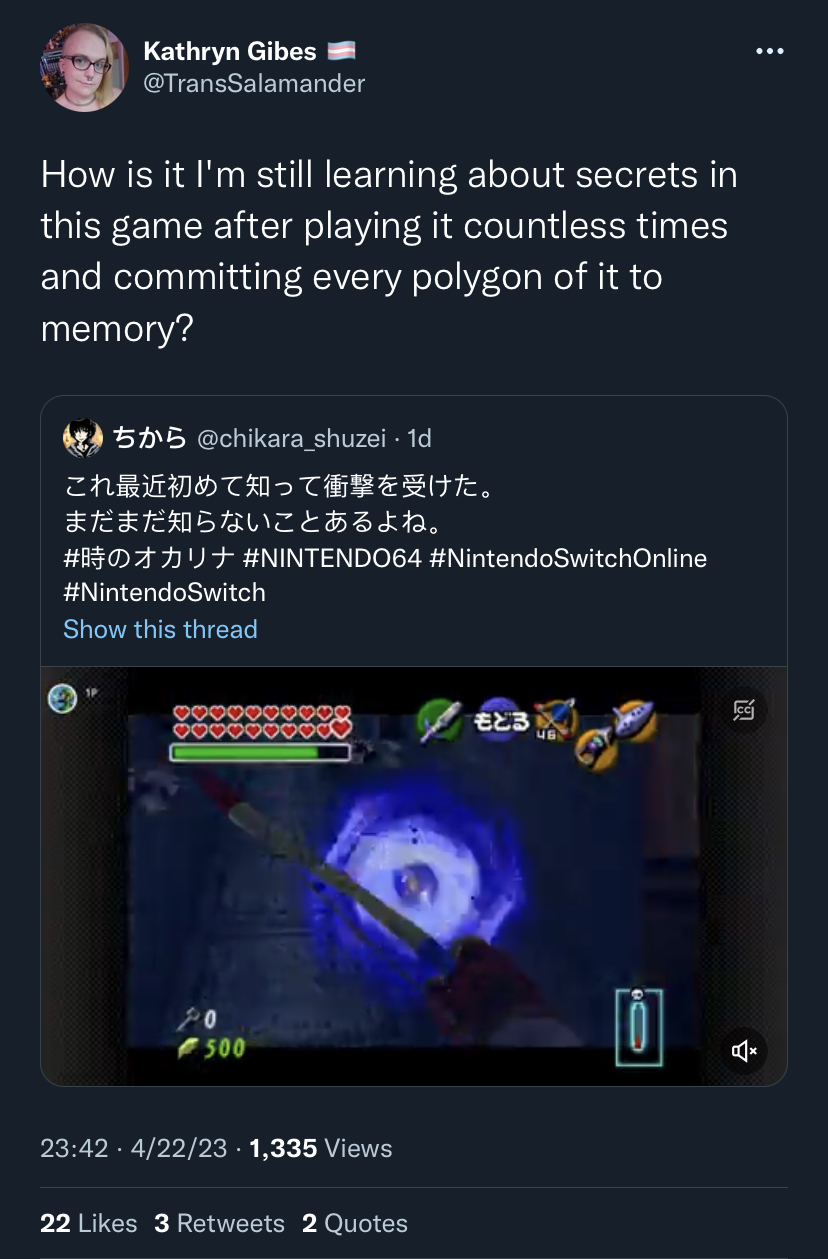
Task: Open chikara_shuzei's small avatar
Action: 83,437
